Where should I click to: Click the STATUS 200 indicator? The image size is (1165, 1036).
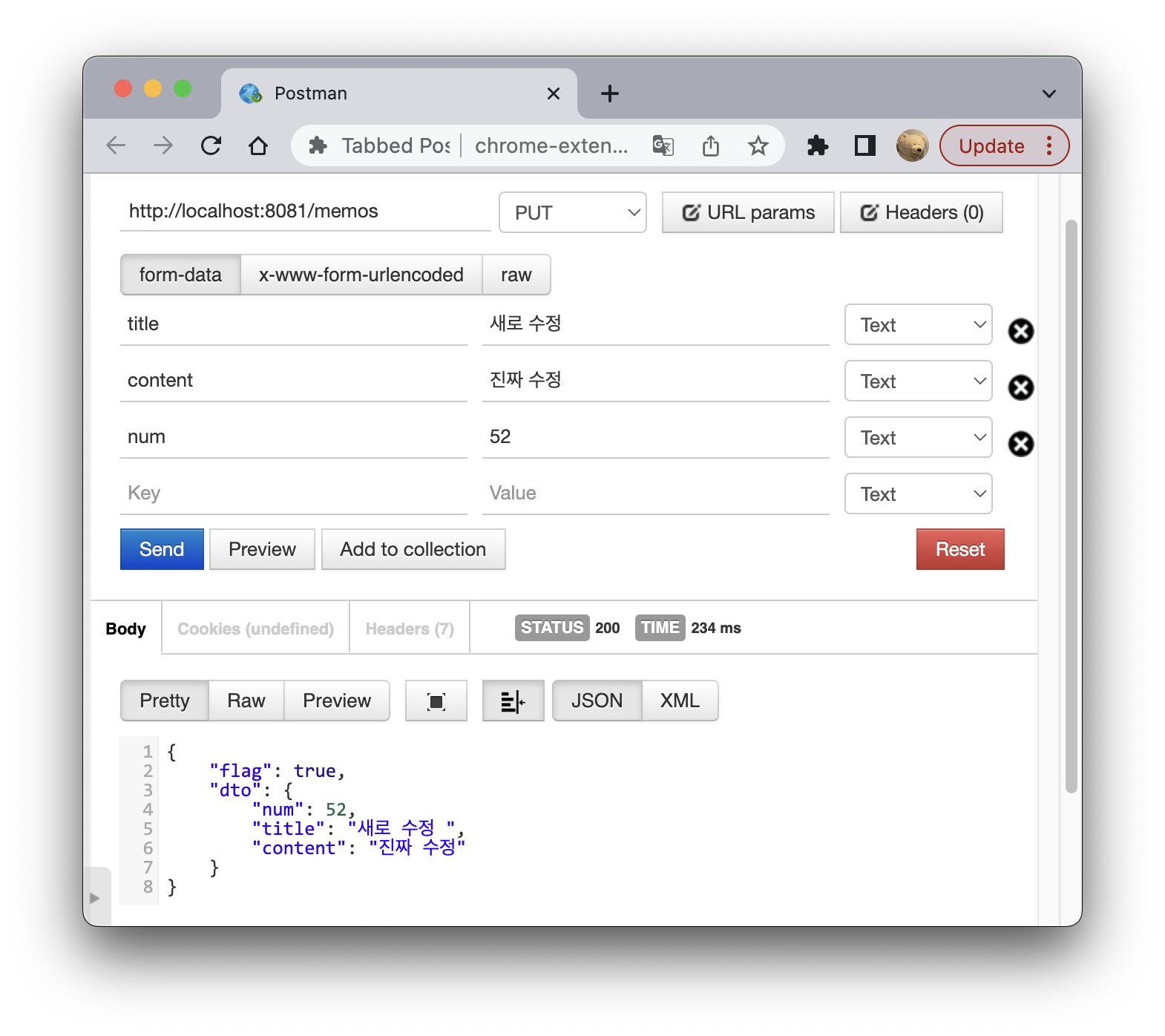pyautogui.click(x=568, y=628)
